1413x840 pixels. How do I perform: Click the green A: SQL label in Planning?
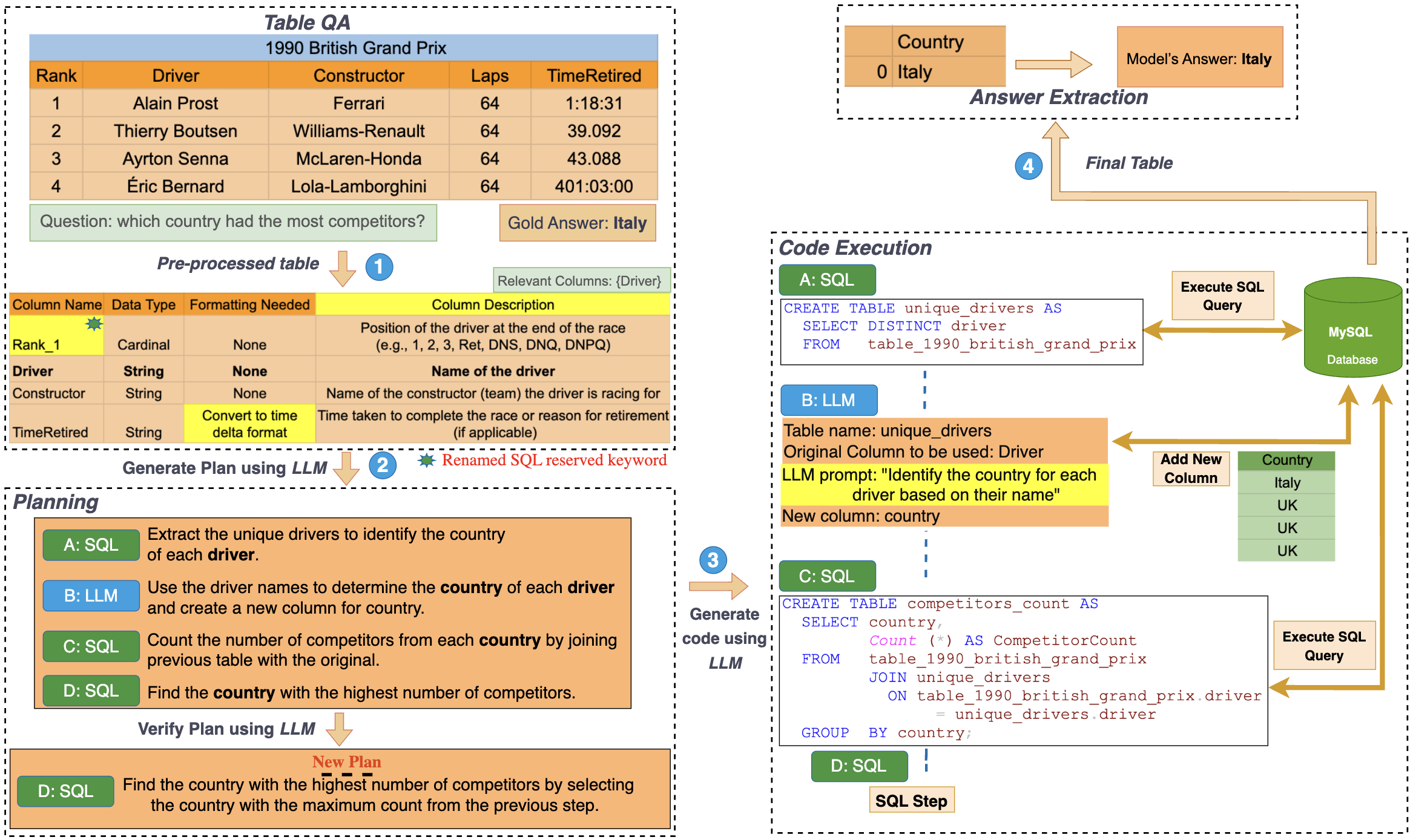click(x=91, y=545)
